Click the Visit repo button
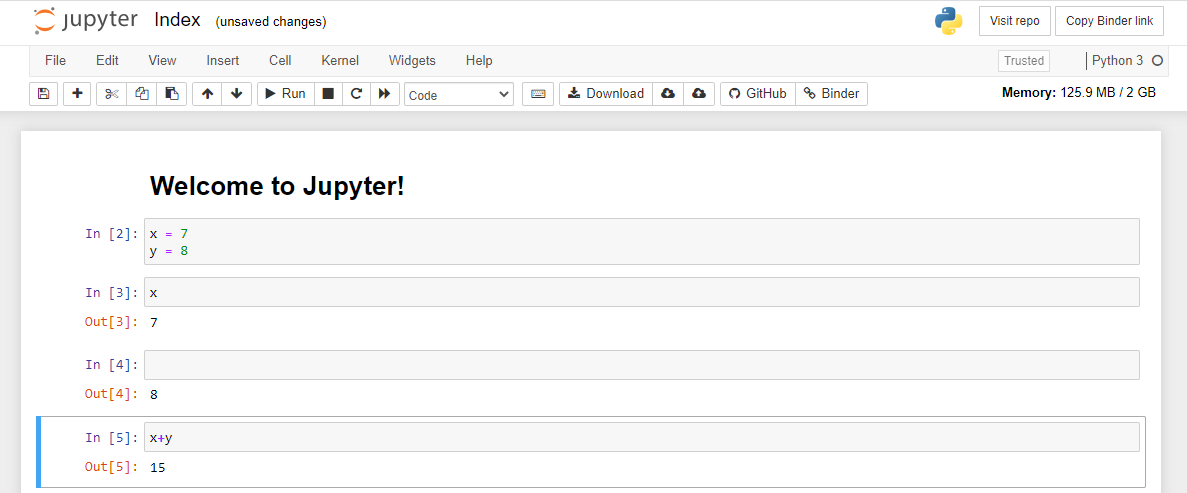 click(x=1014, y=21)
